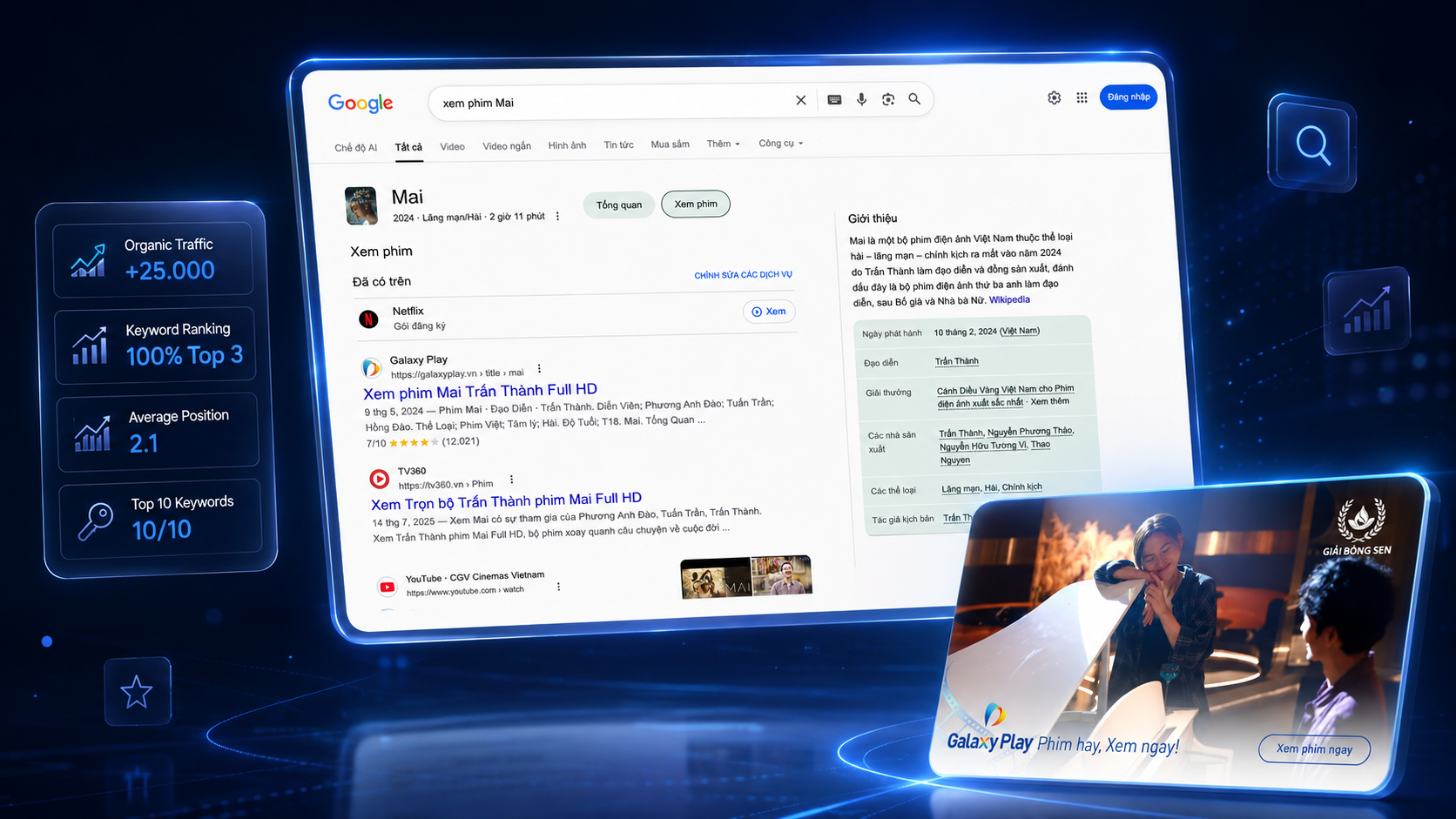
Task: Click the Netflix Gói đăng ký text
Action: click(419, 326)
